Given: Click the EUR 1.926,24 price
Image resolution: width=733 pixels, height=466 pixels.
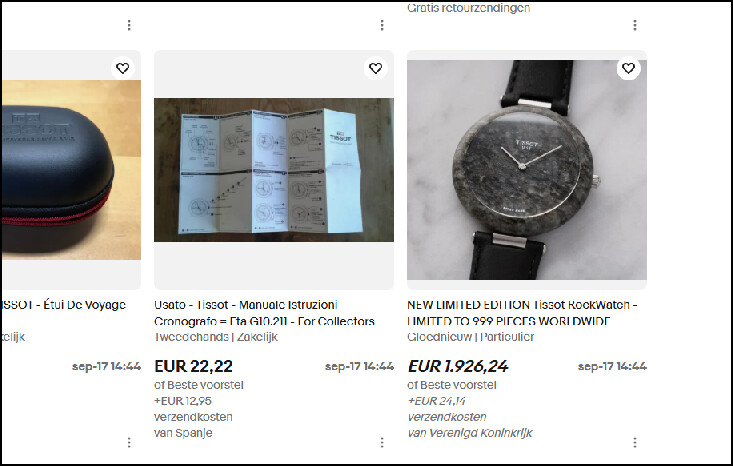Looking at the screenshot, I should [458, 366].
